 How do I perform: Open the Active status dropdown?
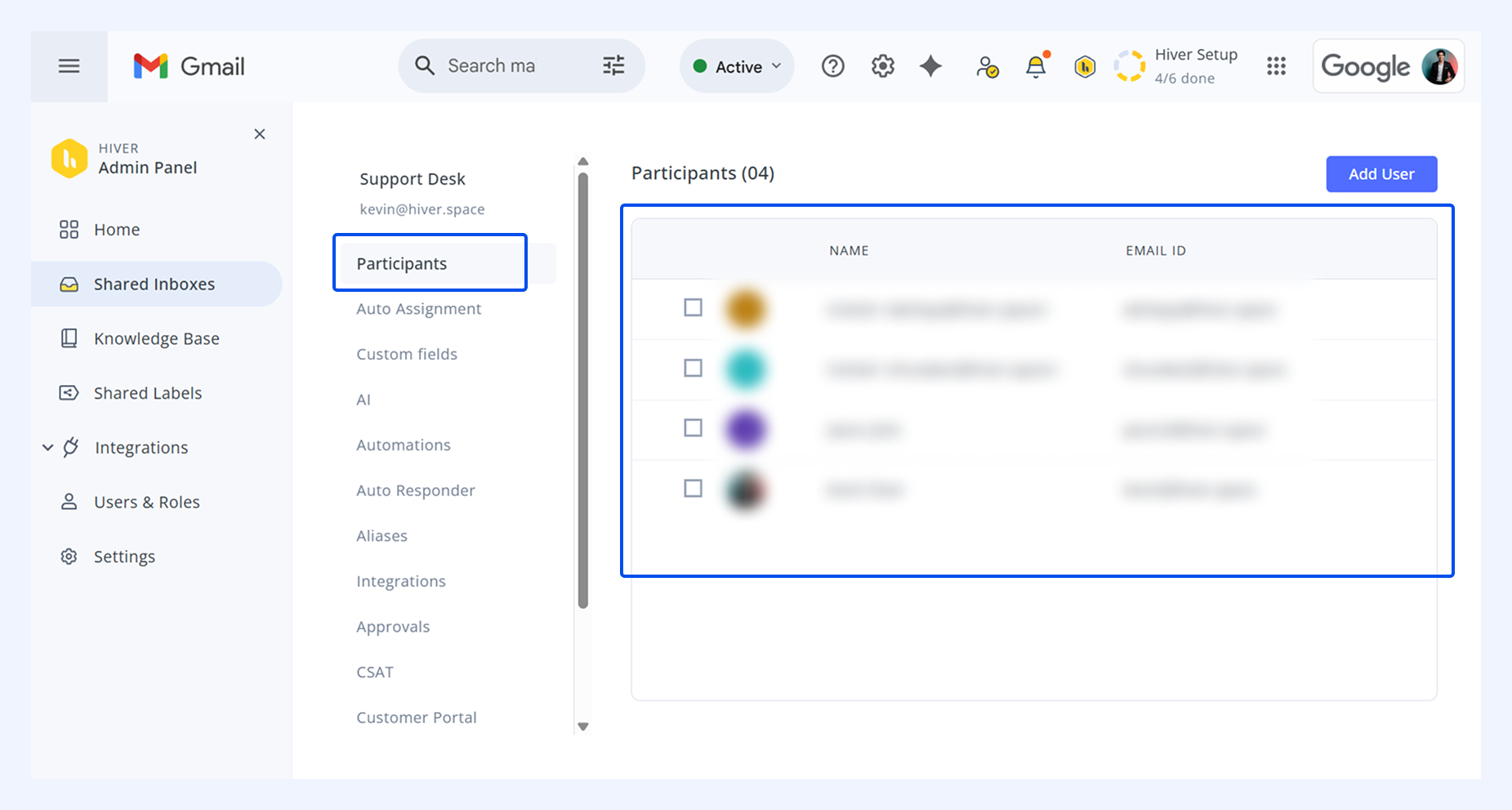[737, 66]
